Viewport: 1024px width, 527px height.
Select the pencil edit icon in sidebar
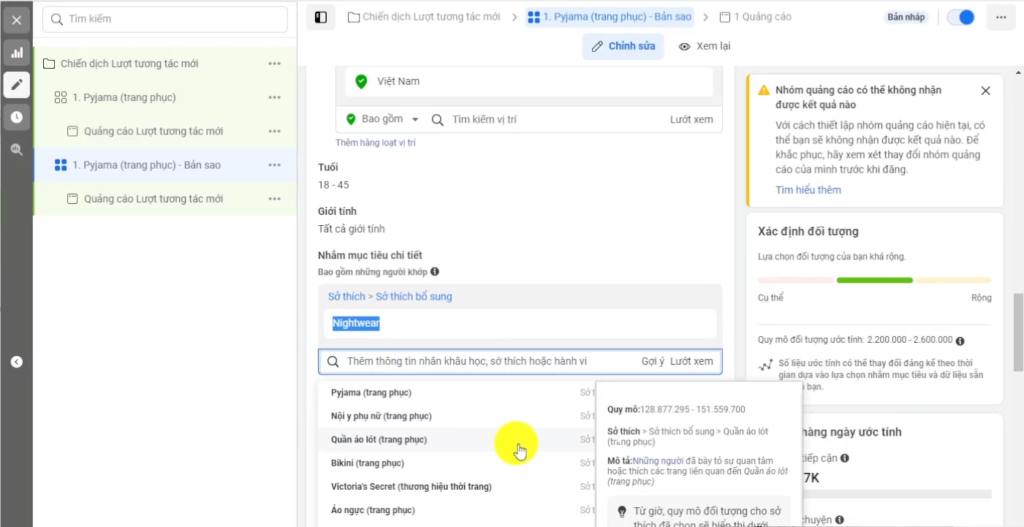(x=16, y=85)
